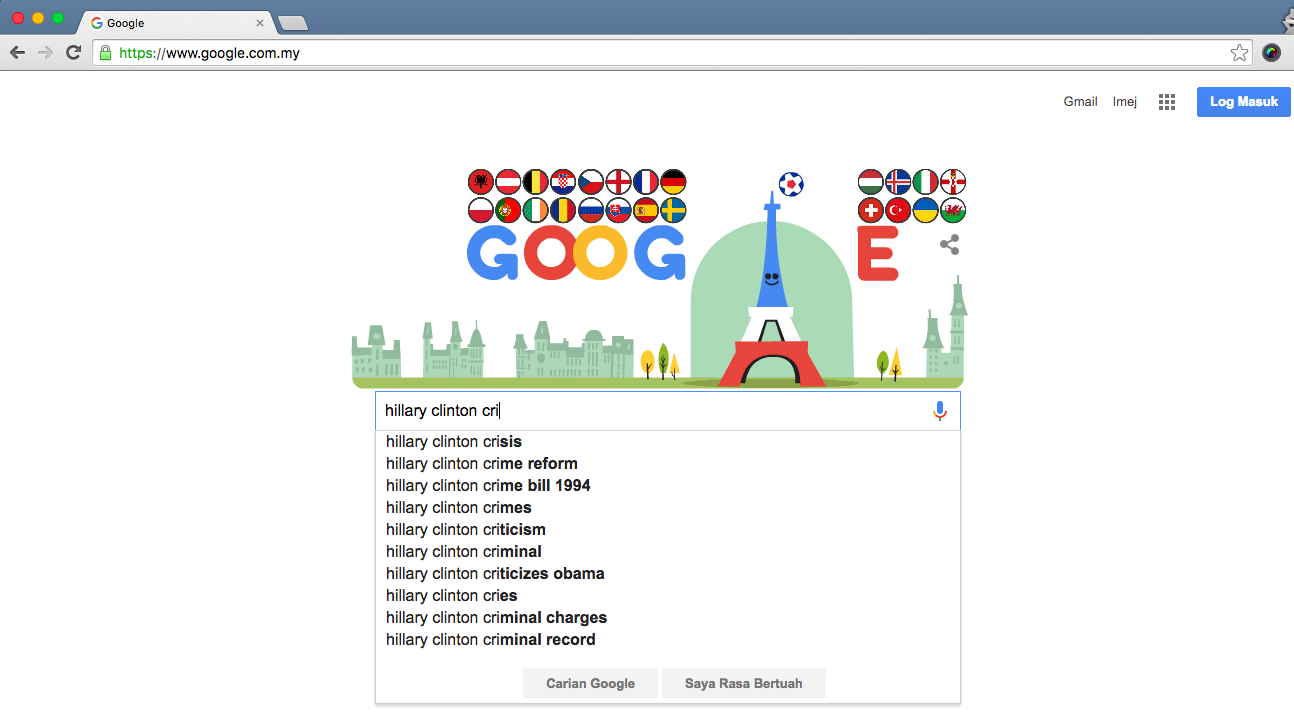This screenshot has height=714, width=1294.
Task: Select suggestion 'hillary clinton crisis'
Action: tap(668, 442)
